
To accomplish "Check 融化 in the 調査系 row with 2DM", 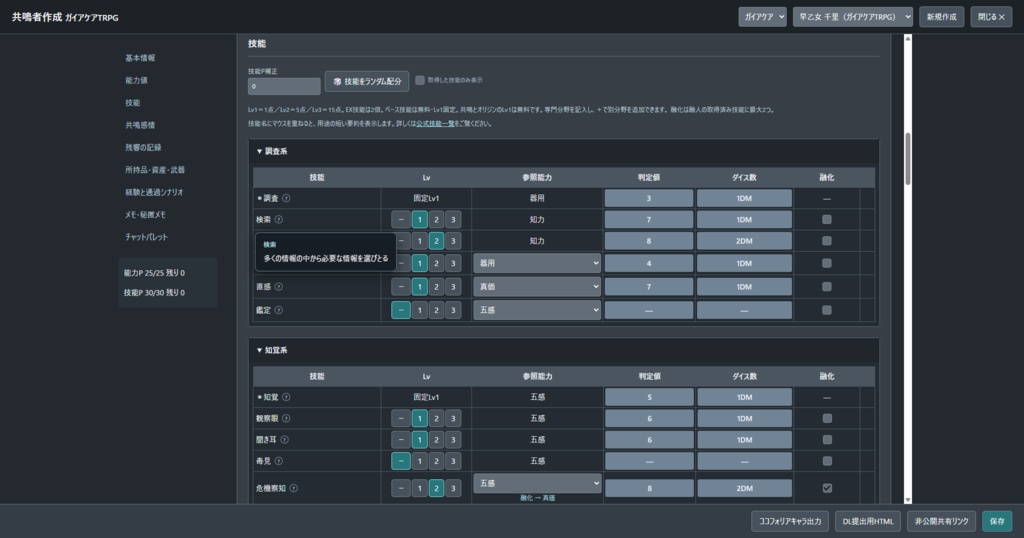I will pos(827,241).
